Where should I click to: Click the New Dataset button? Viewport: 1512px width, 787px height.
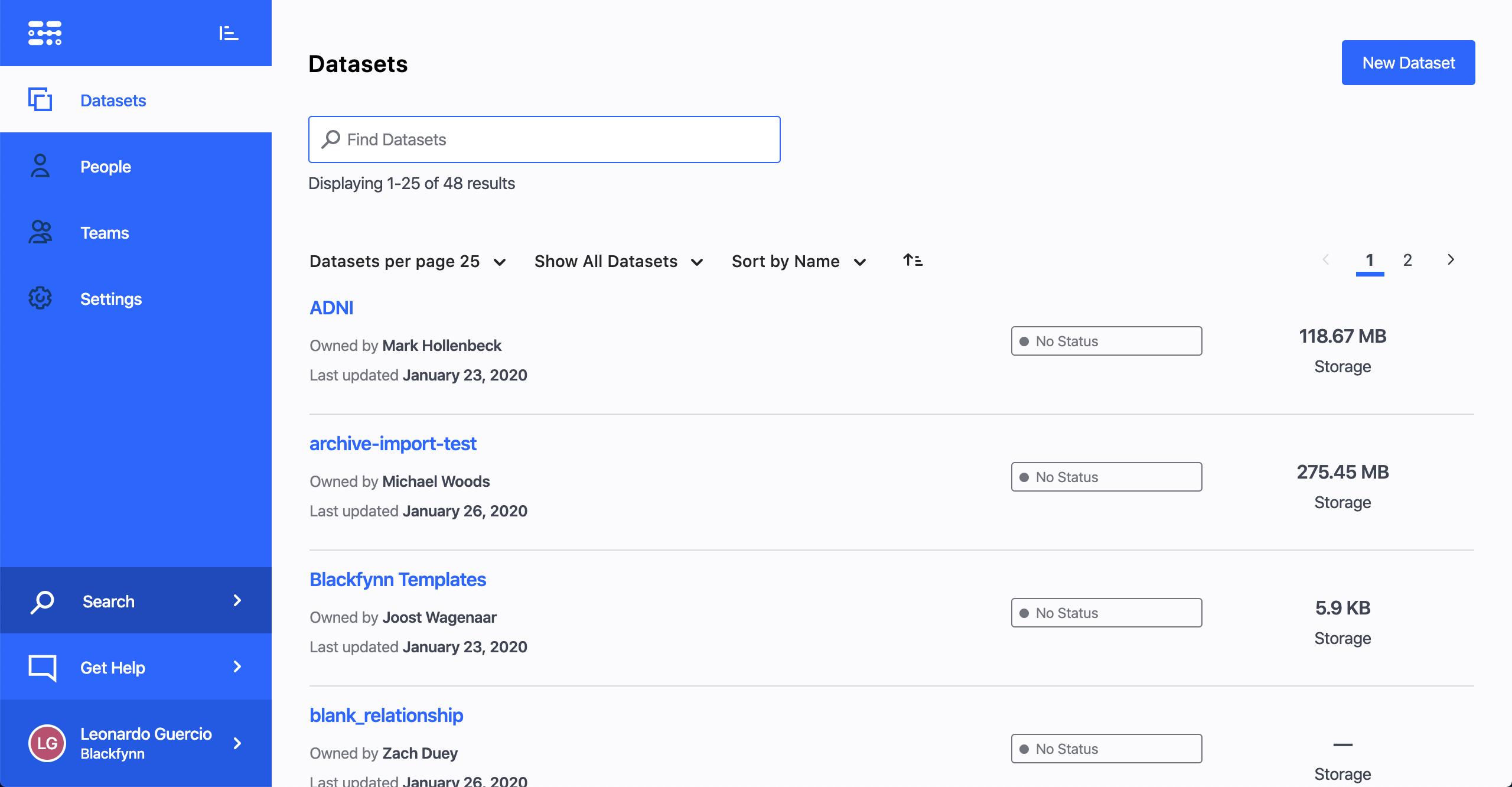[x=1408, y=63]
